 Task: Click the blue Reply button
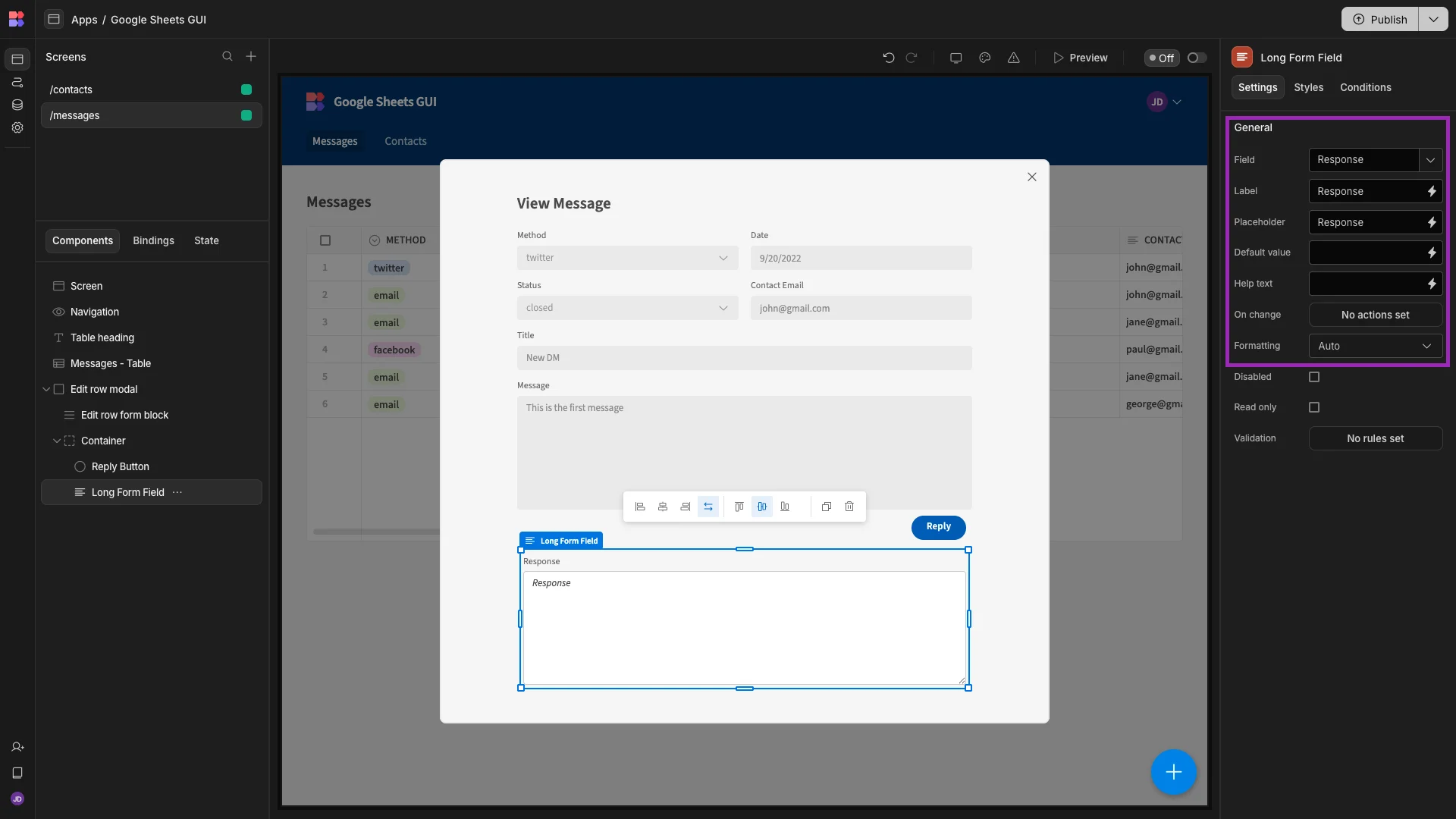coord(938,527)
